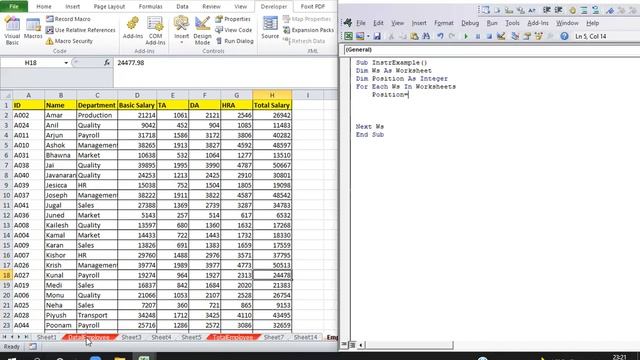Viewport: 640px width, 360px height.
Task: Click View Code in ribbon
Action: [x=233, y=30]
